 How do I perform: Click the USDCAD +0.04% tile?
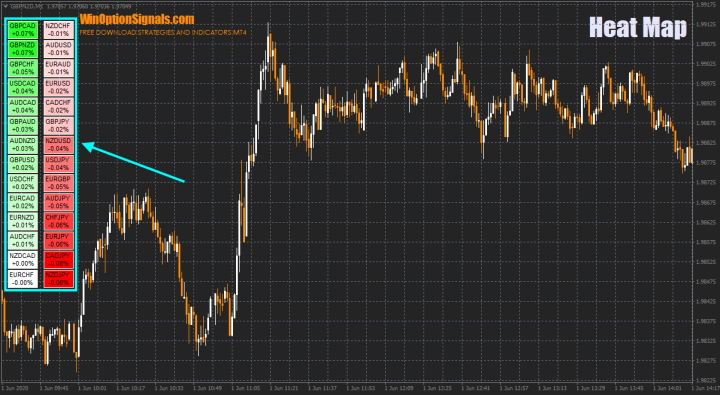pos(22,87)
